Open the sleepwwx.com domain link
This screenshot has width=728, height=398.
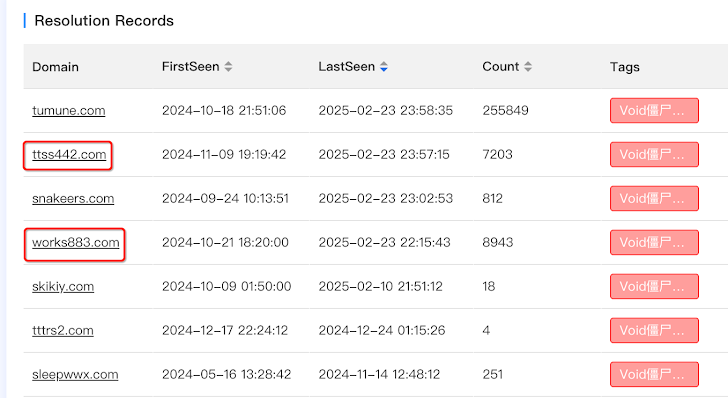click(75, 375)
